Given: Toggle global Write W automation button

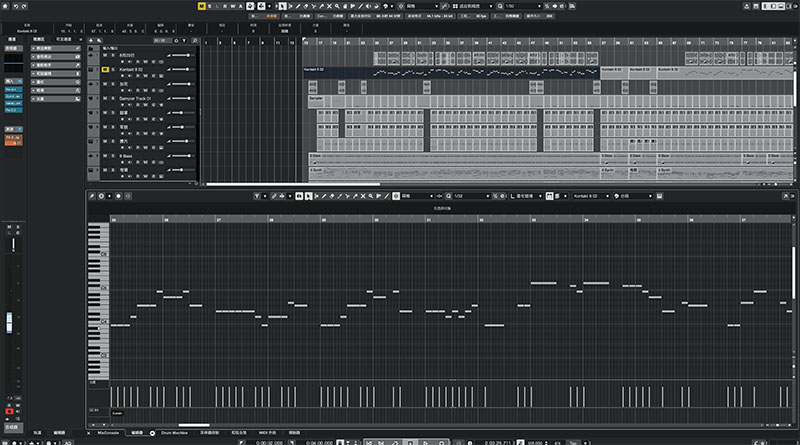Looking at the screenshot, I should pyautogui.click(x=233, y=6).
